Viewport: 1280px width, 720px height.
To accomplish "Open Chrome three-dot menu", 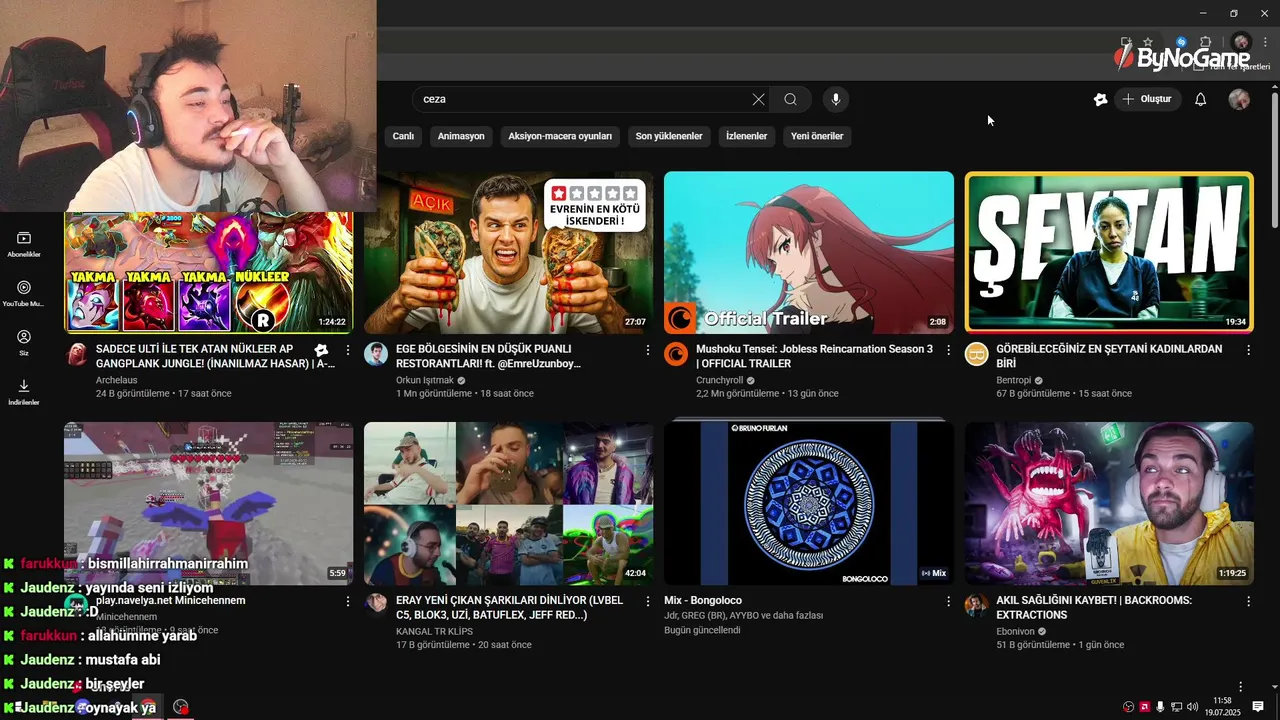I will point(1265,42).
